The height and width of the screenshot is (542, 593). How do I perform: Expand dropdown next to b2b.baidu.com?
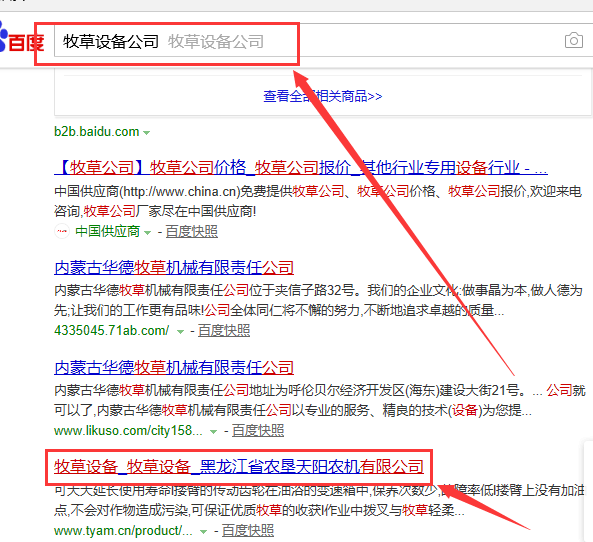point(146,132)
